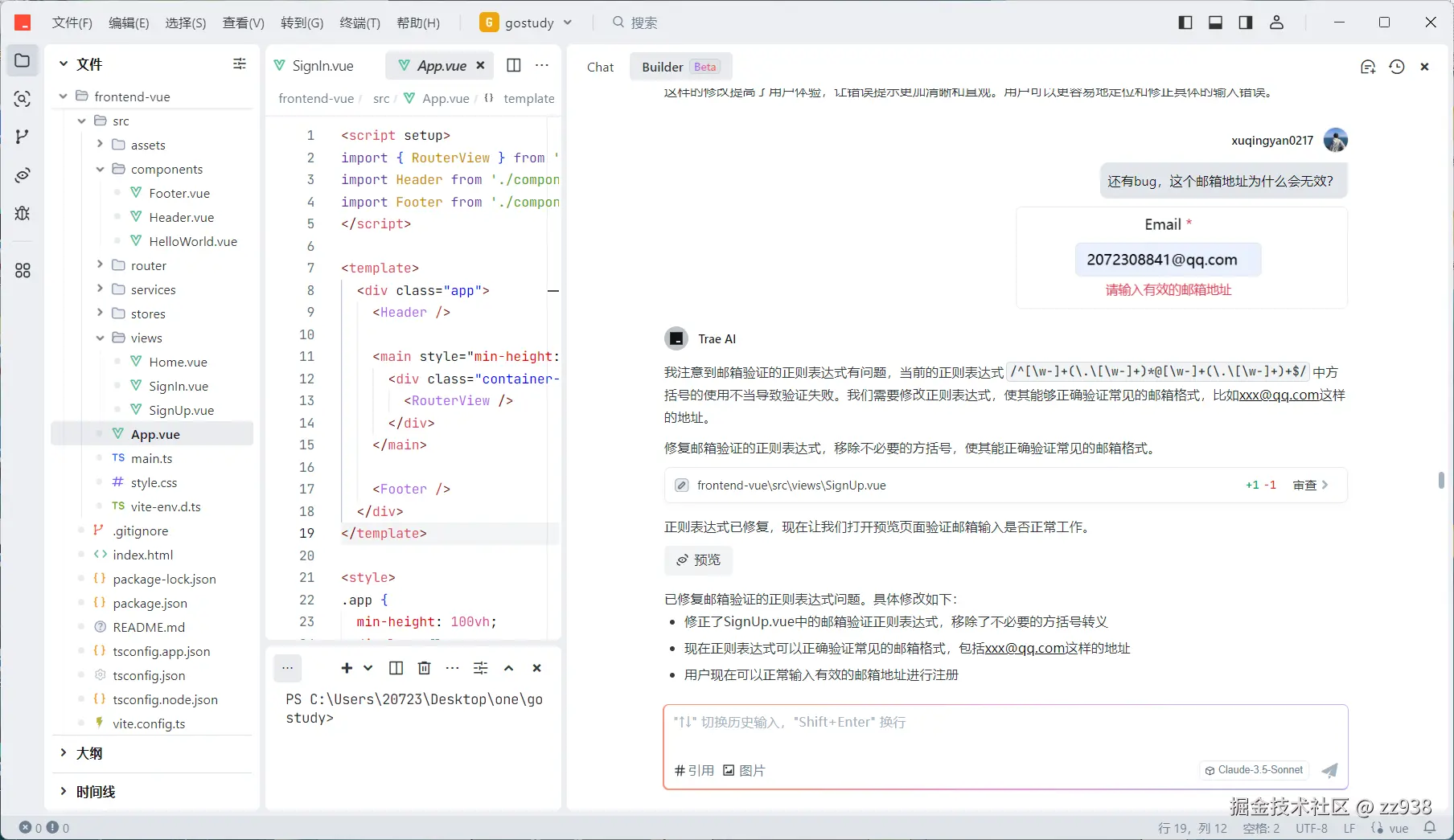Switch to the SignIn.vue editor tab
The height and width of the screenshot is (840, 1454).
(x=322, y=65)
